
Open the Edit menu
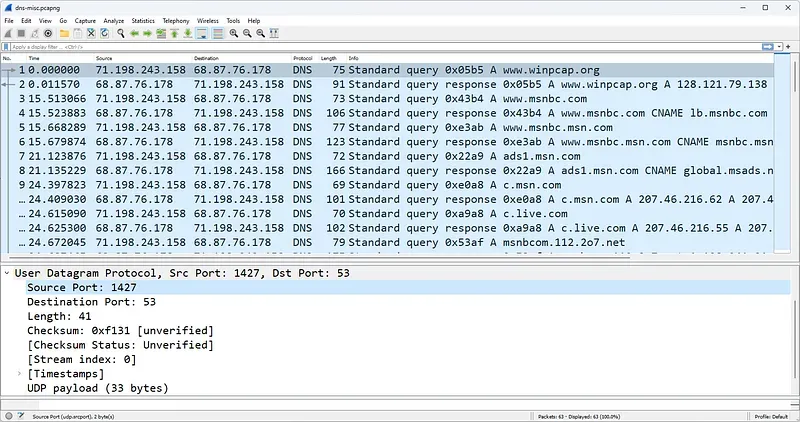pyautogui.click(x=26, y=21)
